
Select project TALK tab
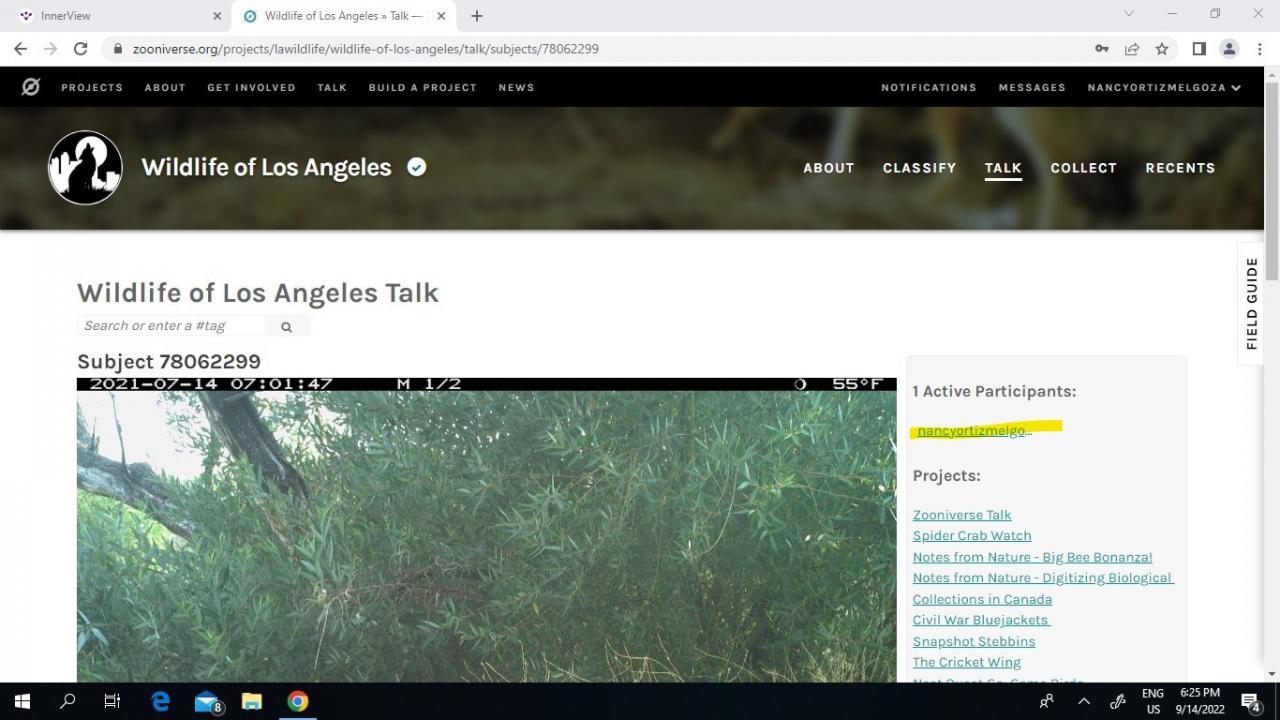tap(1003, 168)
